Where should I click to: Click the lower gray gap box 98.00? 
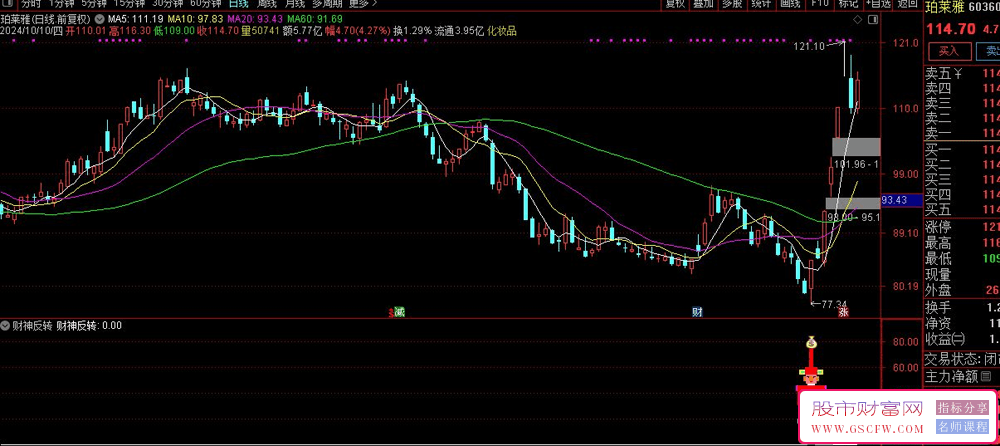tap(852, 204)
